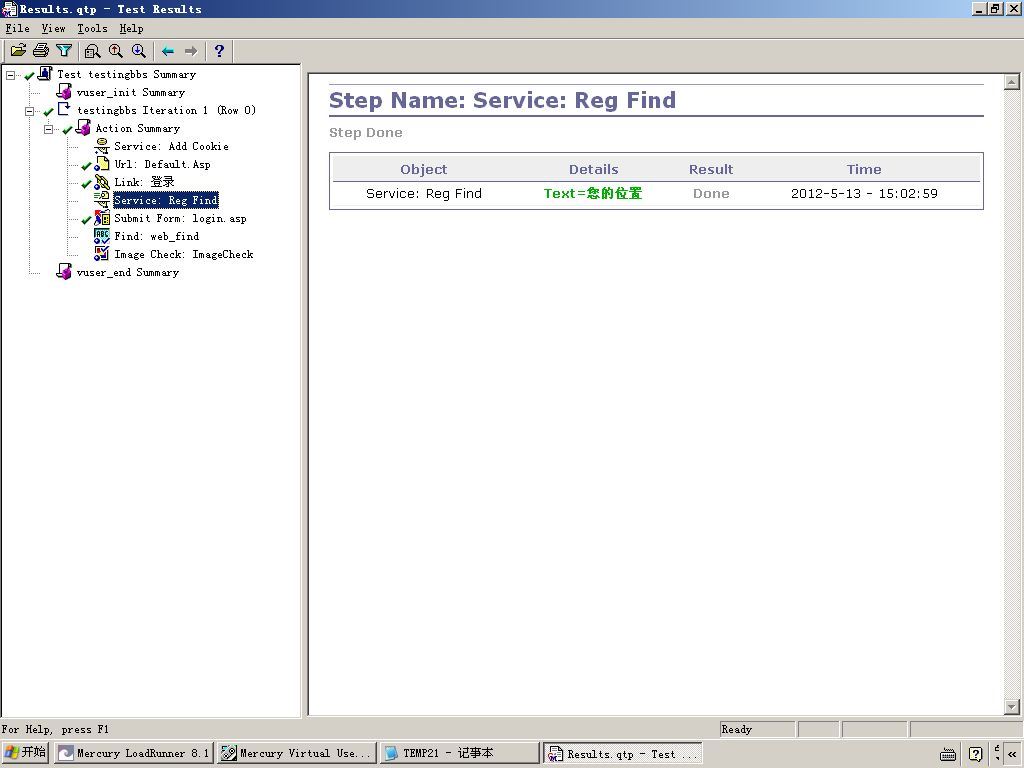Image resolution: width=1024 pixels, height=768 pixels.
Task: Click the Submit Form login.asp icon
Action: pos(102,218)
